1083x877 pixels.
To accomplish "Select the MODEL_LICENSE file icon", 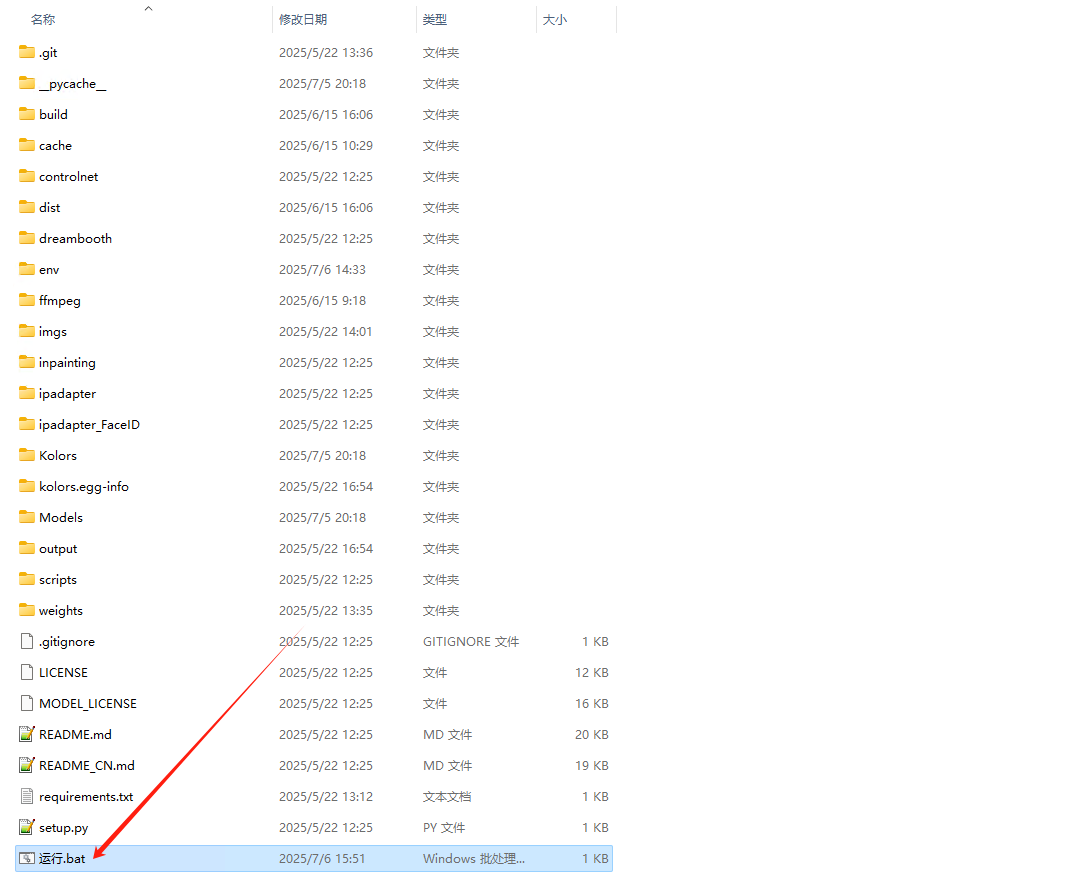I will coord(27,704).
